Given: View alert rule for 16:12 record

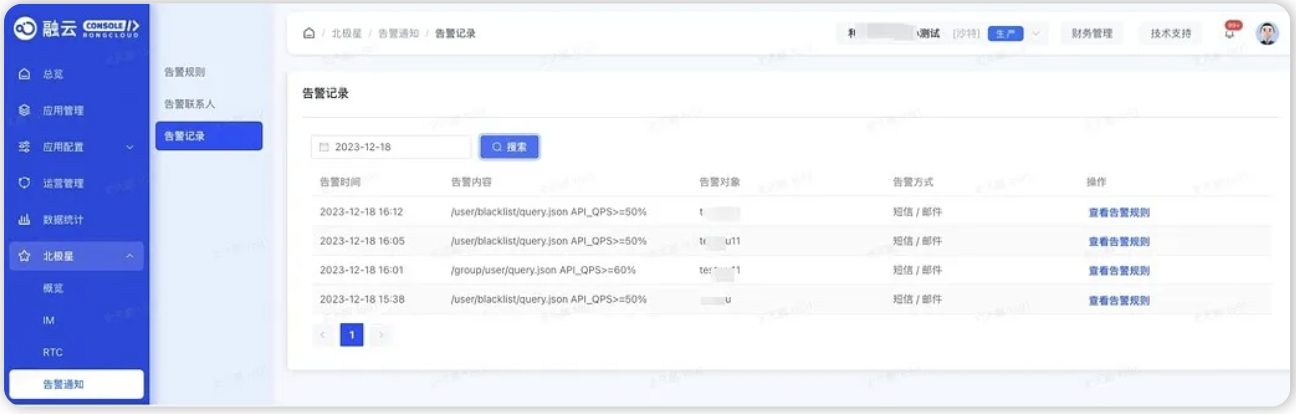Looking at the screenshot, I should [x=1119, y=212].
